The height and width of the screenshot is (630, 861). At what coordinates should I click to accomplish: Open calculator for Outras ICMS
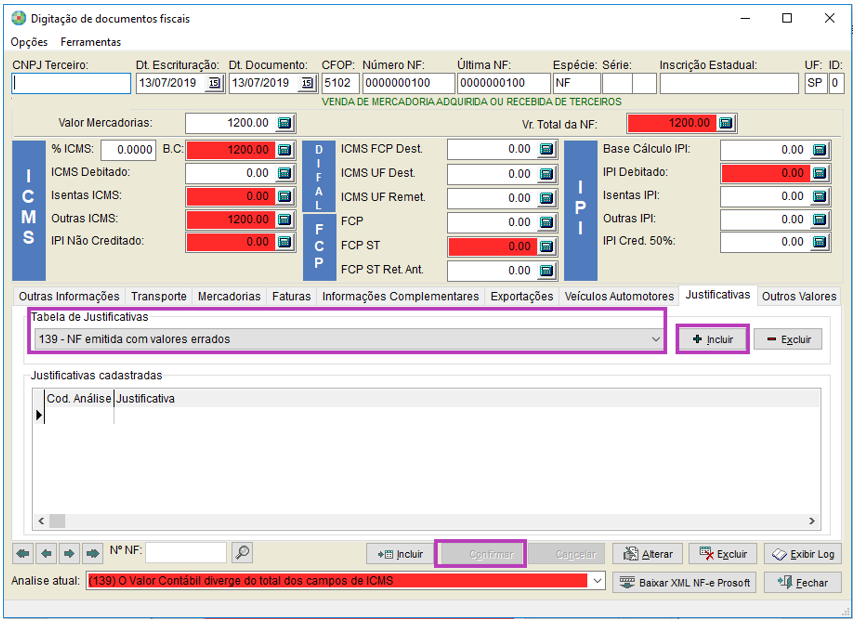[284, 219]
